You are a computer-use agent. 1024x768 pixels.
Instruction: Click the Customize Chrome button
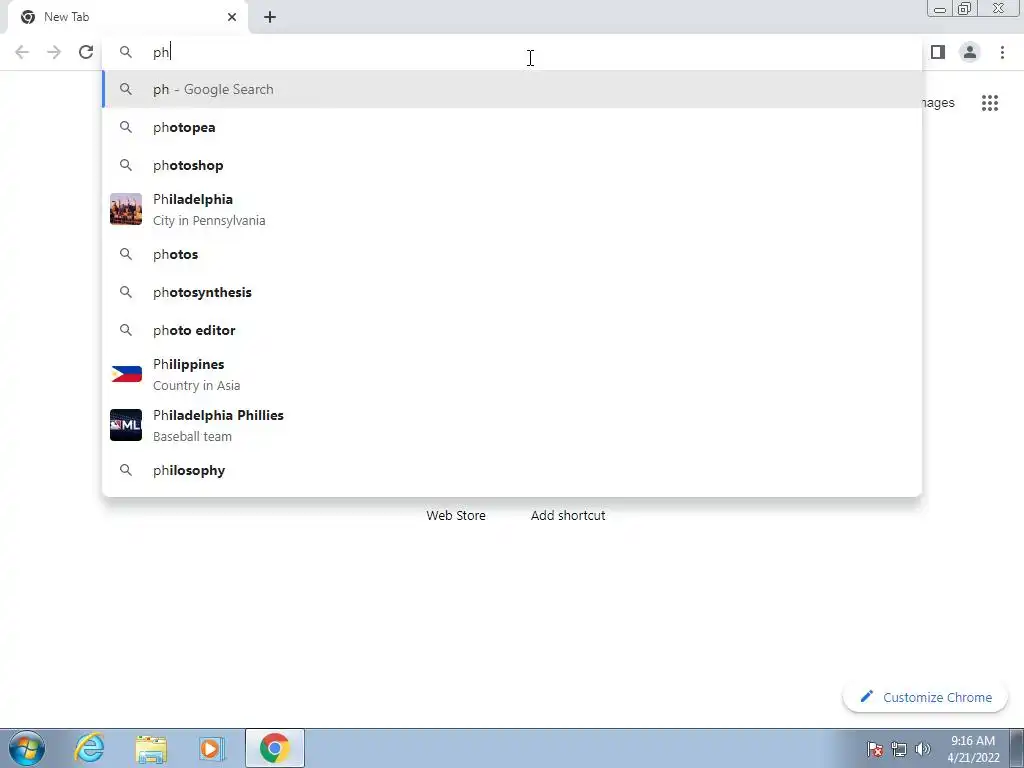925,697
